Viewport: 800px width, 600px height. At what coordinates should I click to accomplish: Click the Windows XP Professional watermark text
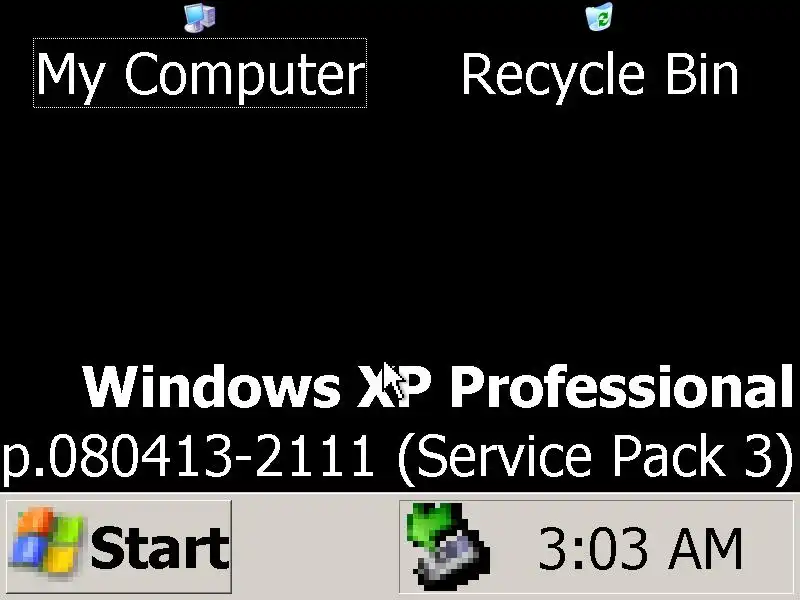pyautogui.click(x=439, y=387)
